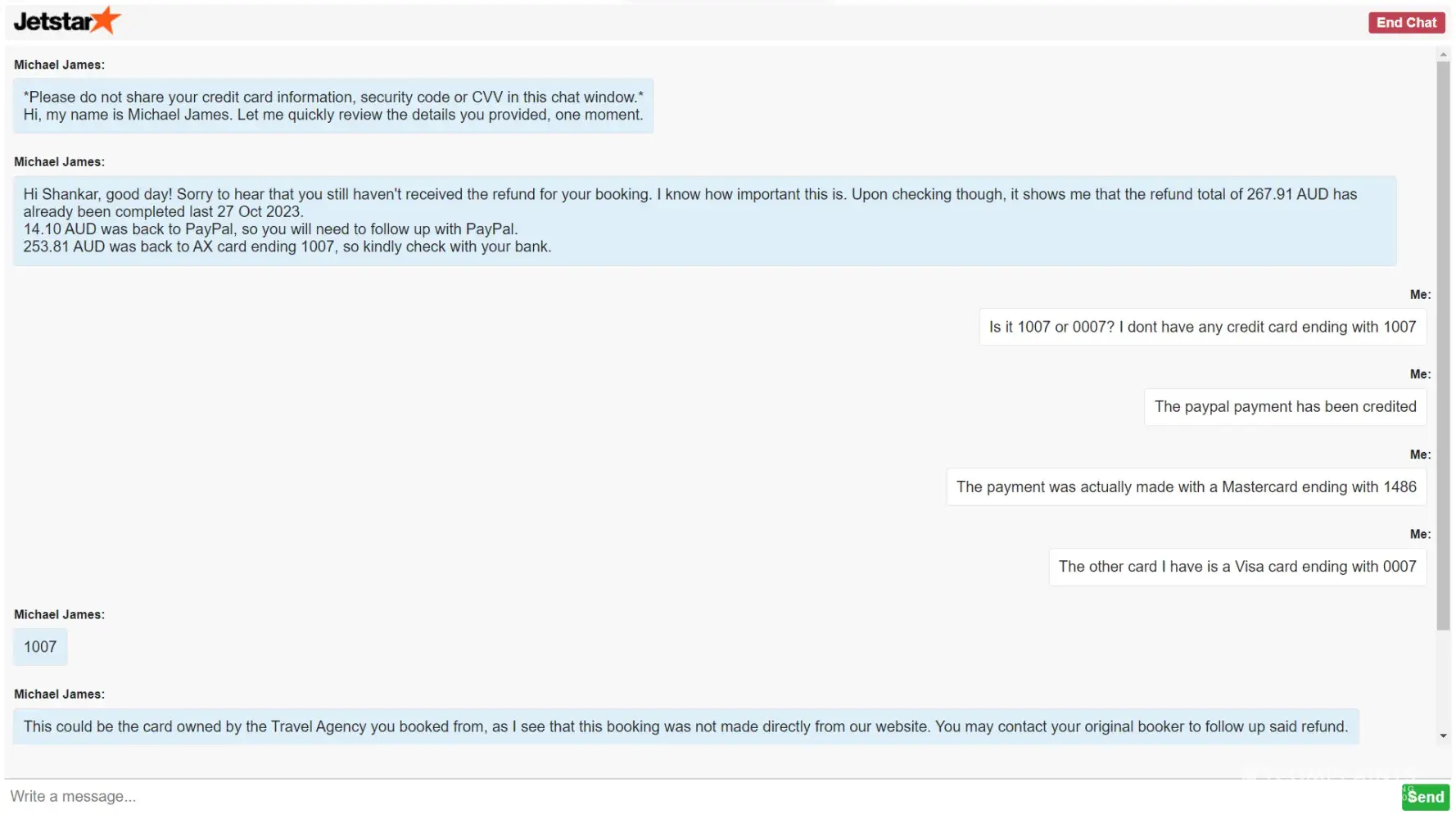Click the "Me:" label above the Visa message
1456x819 pixels.
pyautogui.click(x=1420, y=535)
